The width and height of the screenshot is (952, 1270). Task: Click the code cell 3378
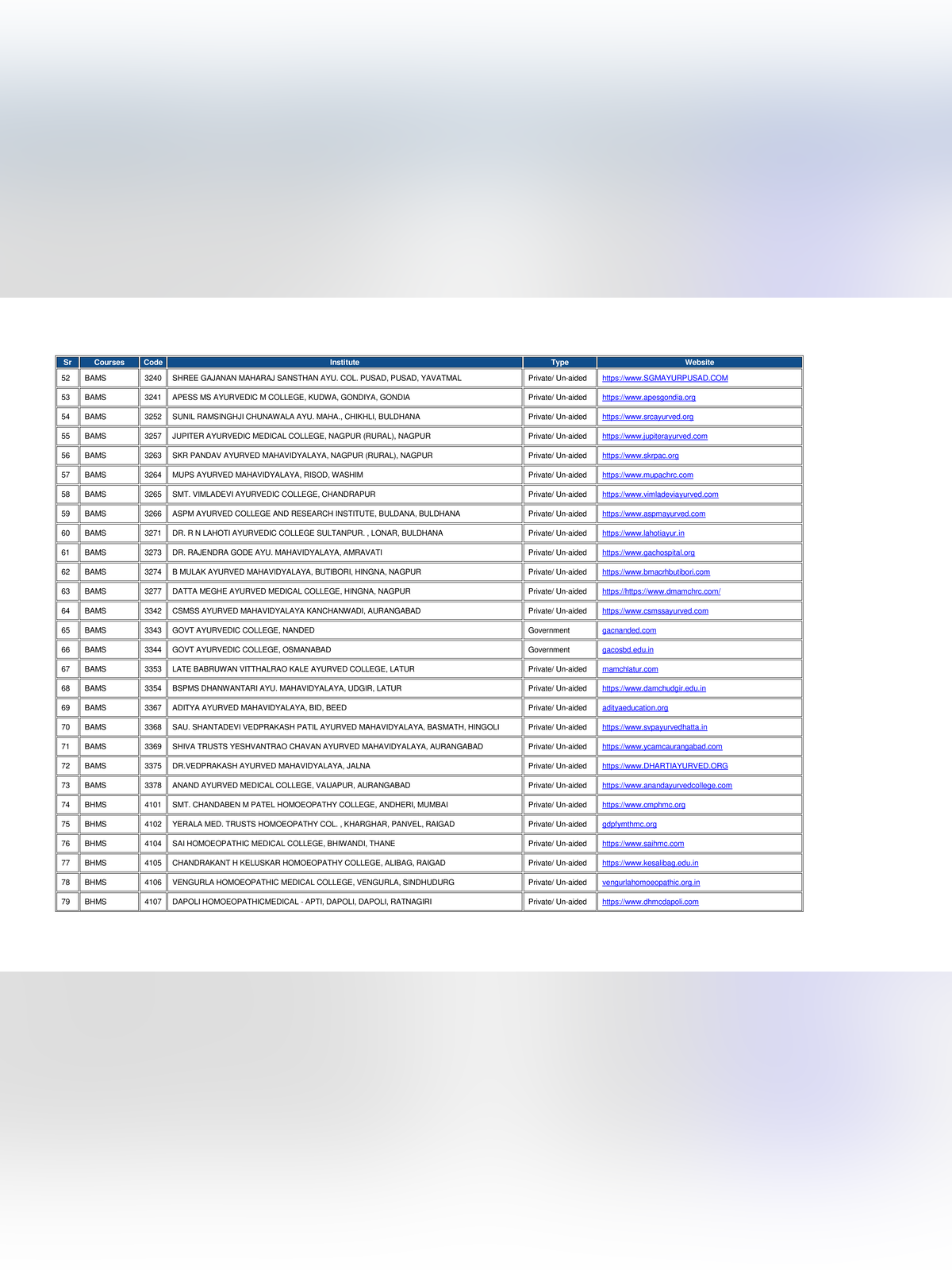[153, 786]
